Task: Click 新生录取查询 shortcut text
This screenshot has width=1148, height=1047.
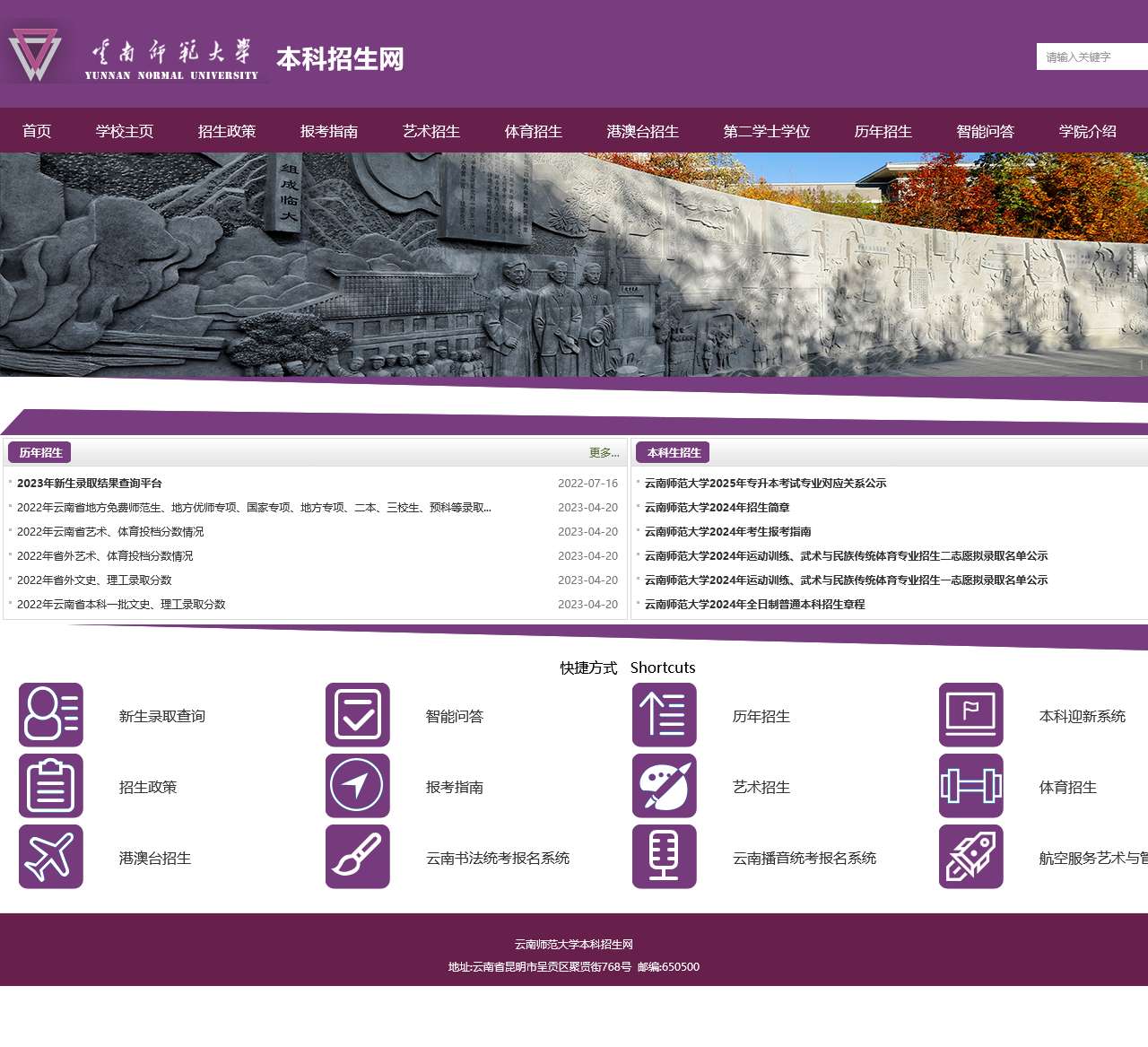Action: (162, 716)
